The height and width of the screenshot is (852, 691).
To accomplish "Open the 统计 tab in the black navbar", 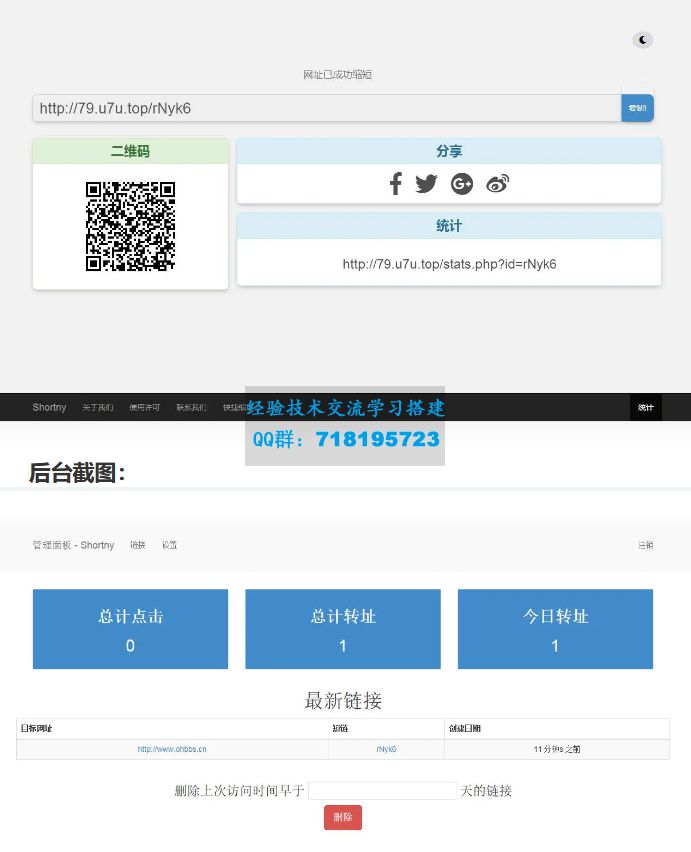I will [x=646, y=407].
